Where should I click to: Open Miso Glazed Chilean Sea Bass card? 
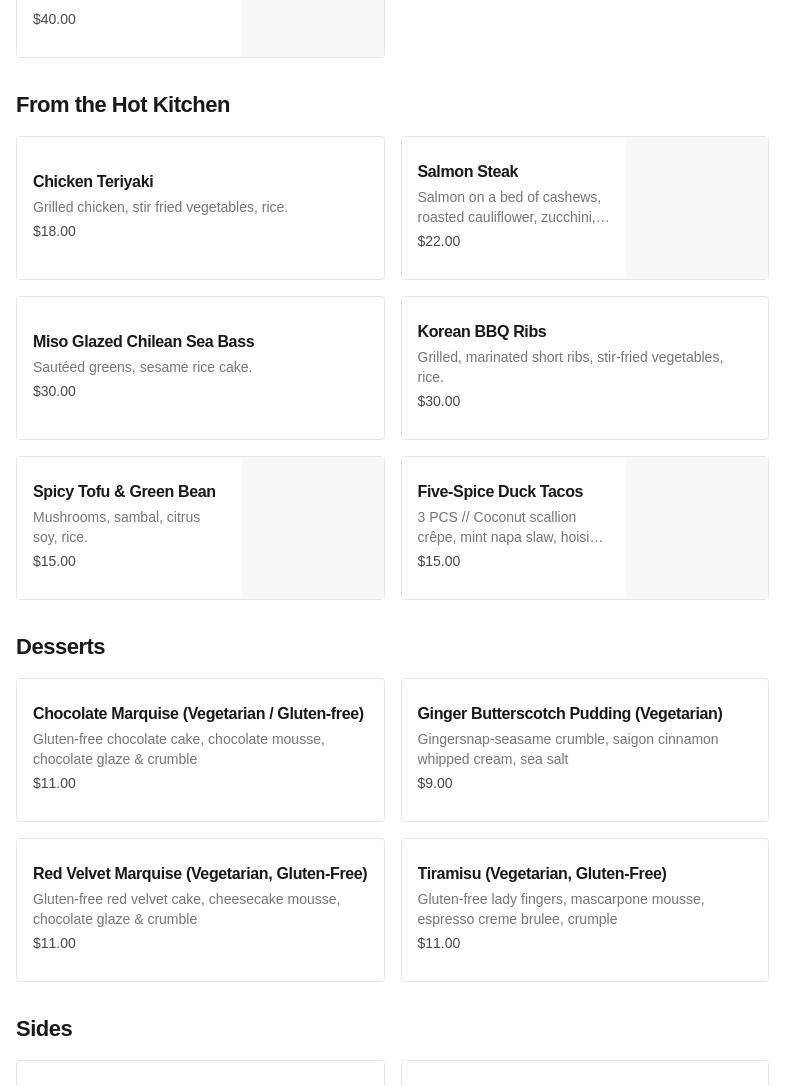(200, 367)
